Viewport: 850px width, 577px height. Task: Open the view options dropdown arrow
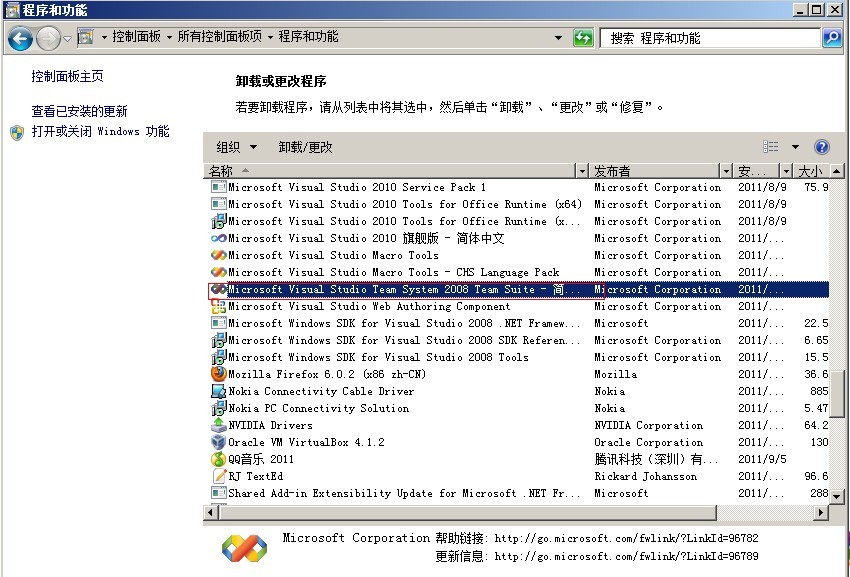pos(796,146)
